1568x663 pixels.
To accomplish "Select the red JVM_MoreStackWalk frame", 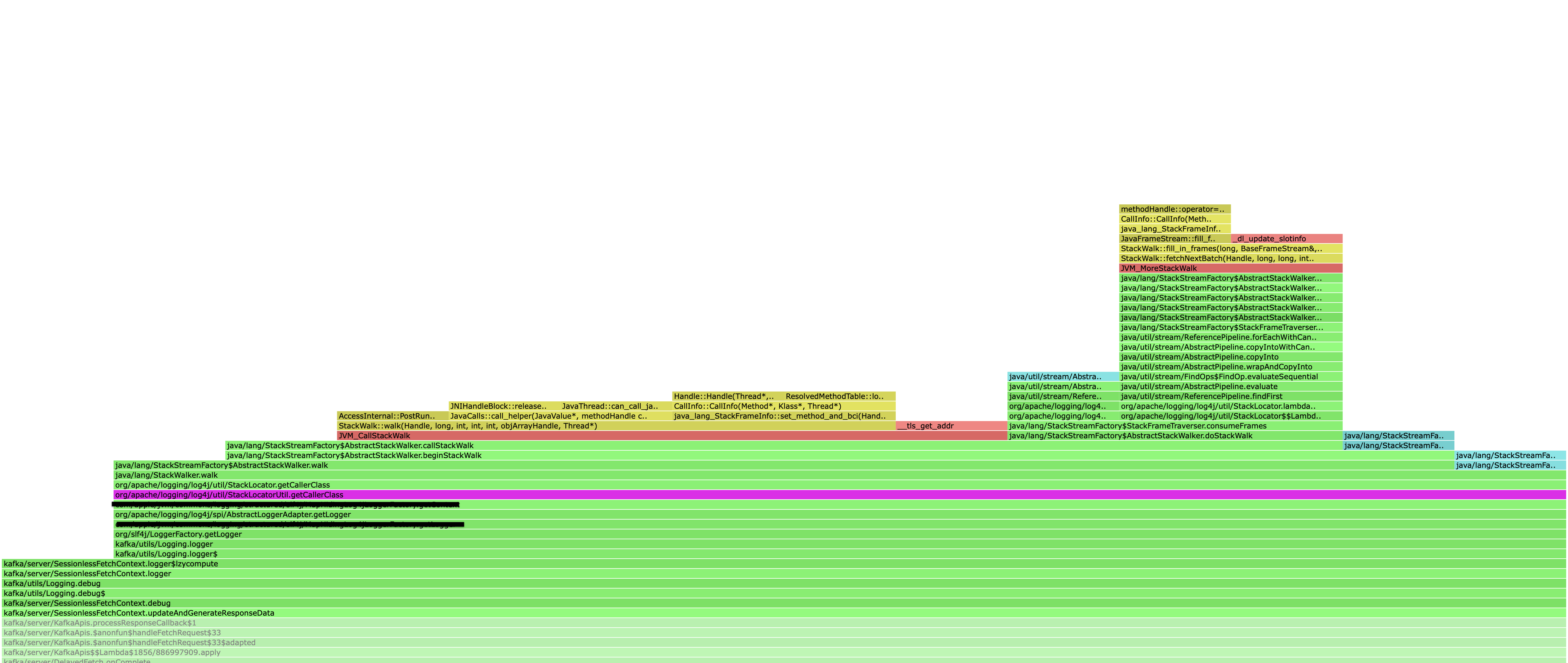I will point(1231,268).
